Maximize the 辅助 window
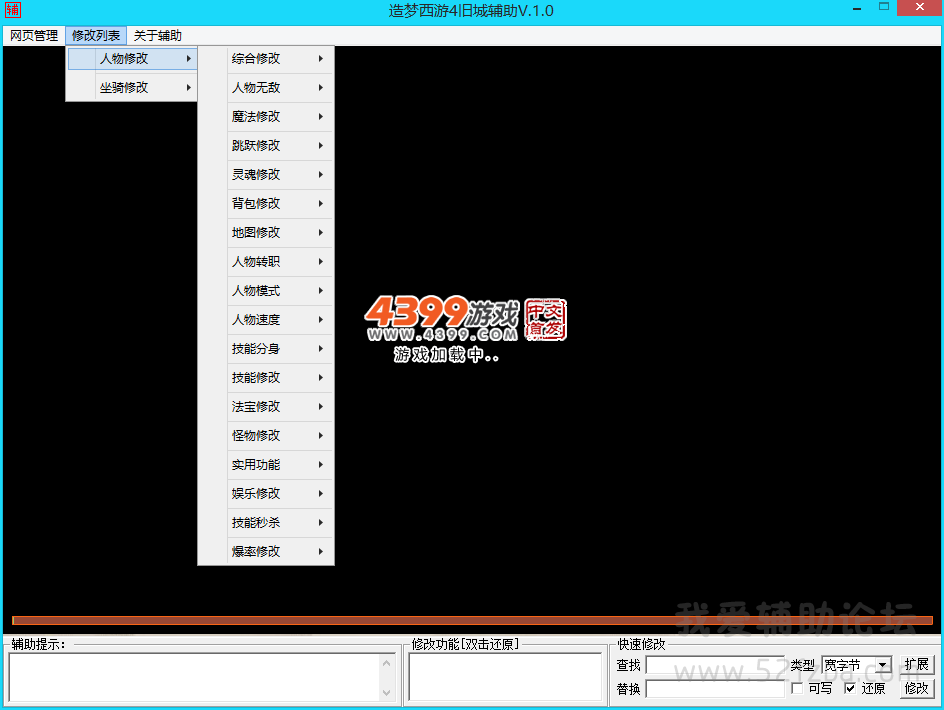944x710 pixels. pos(884,7)
